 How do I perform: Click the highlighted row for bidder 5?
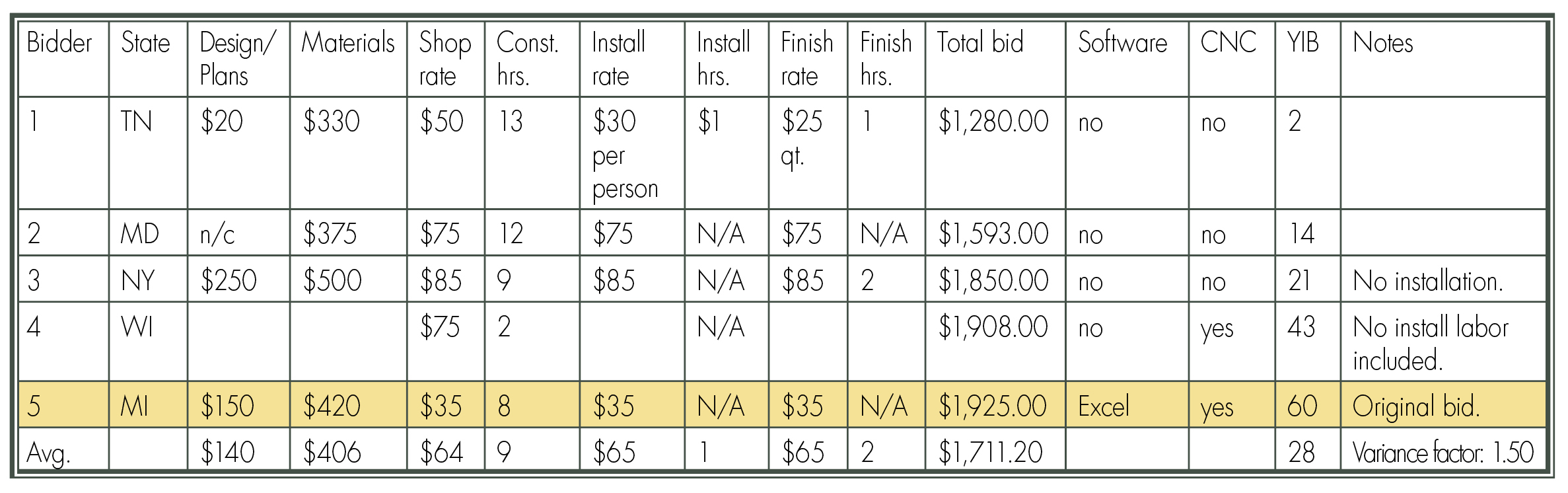pyautogui.click(x=782, y=404)
